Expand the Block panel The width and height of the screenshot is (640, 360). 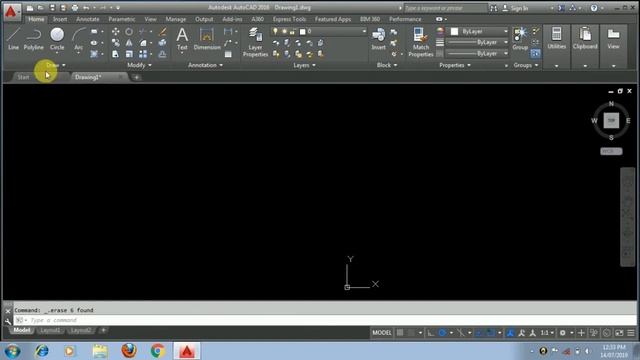coord(387,65)
